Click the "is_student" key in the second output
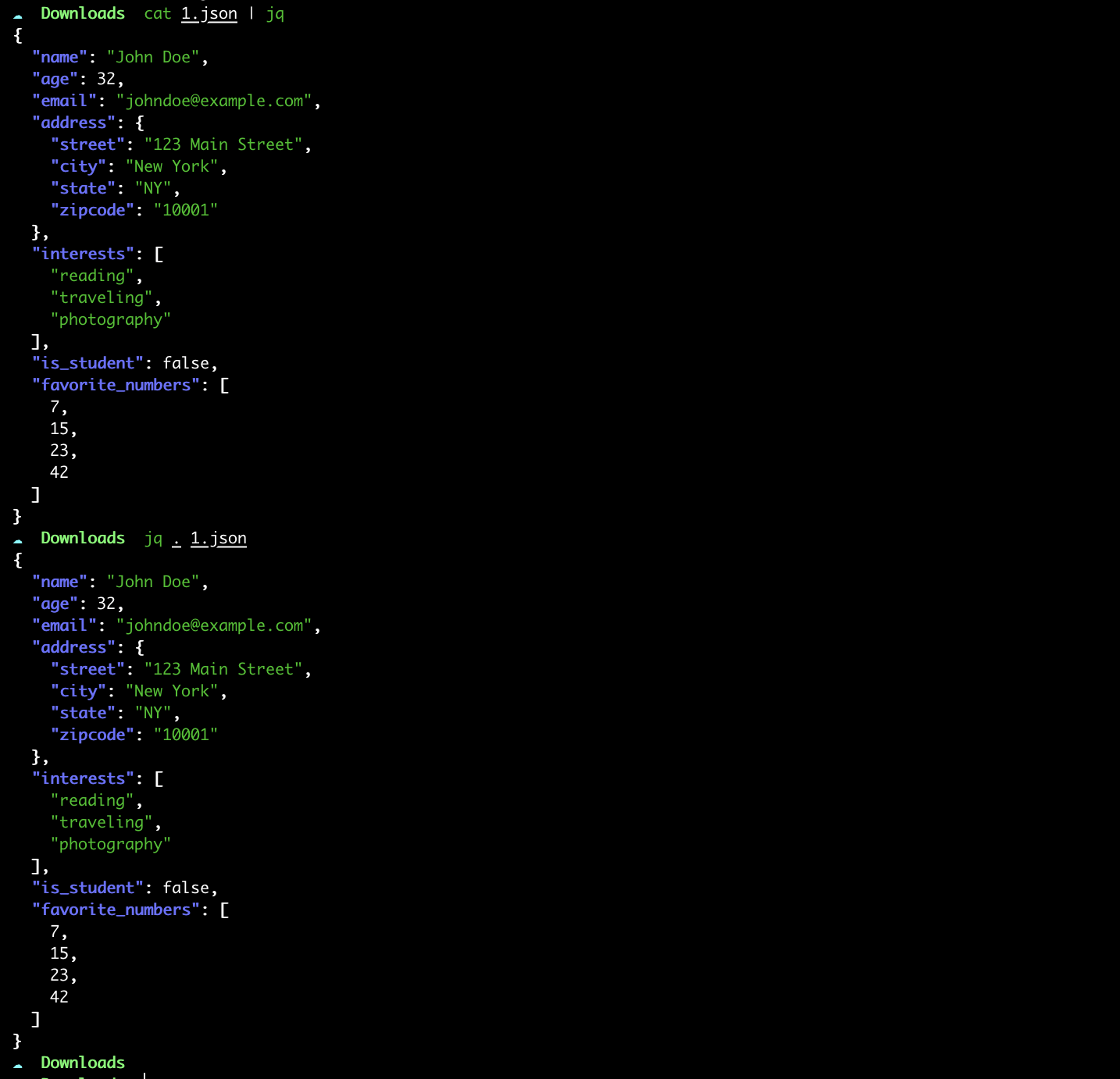The width and height of the screenshot is (1120, 1079). point(87,888)
